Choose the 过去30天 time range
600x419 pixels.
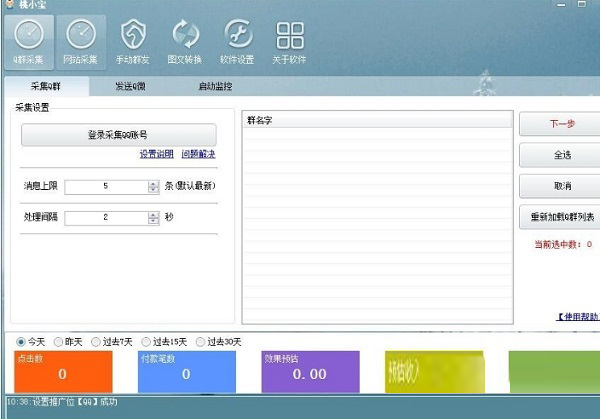pyautogui.click(x=201, y=341)
